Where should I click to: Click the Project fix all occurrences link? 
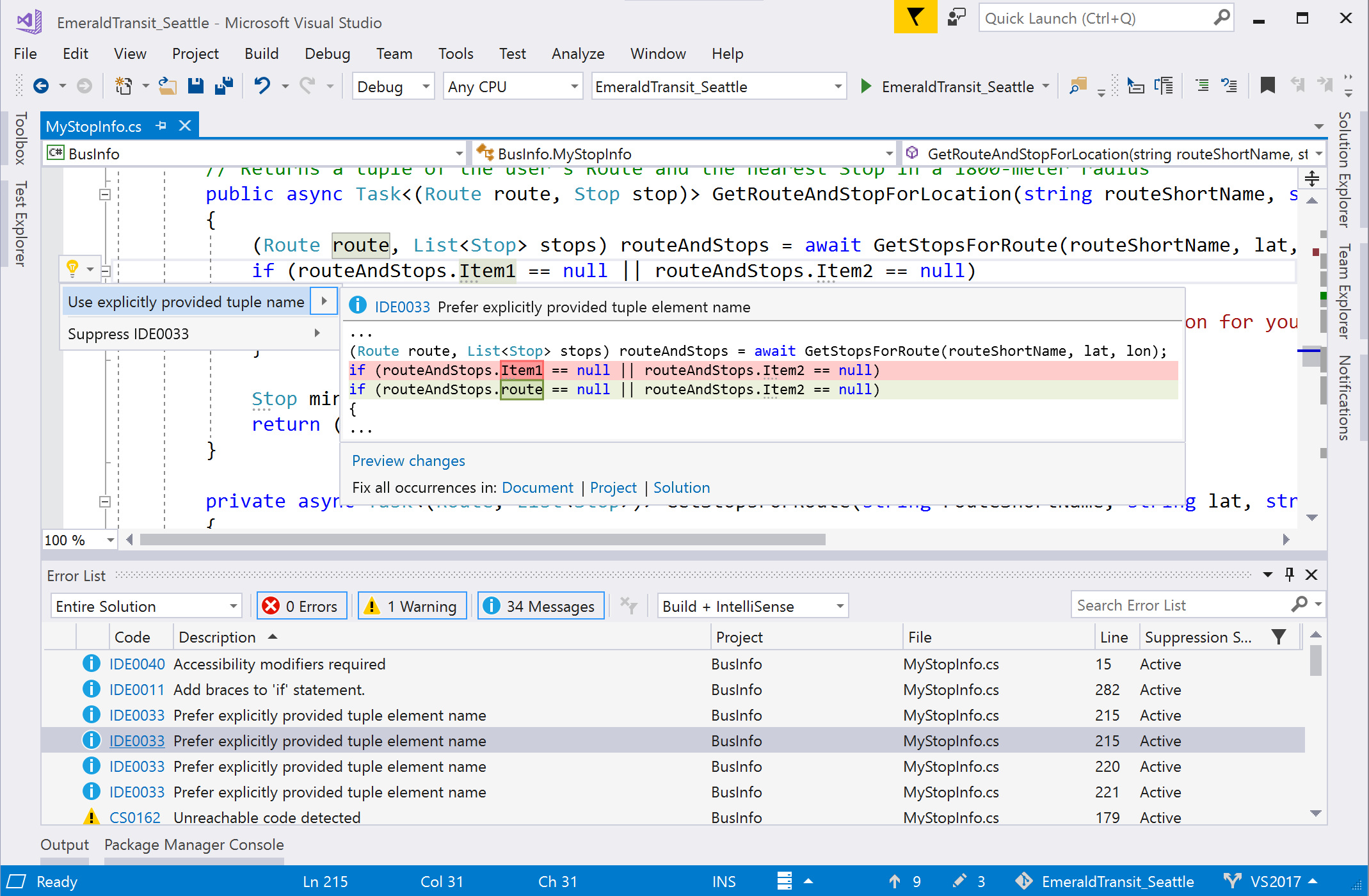point(611,488)
